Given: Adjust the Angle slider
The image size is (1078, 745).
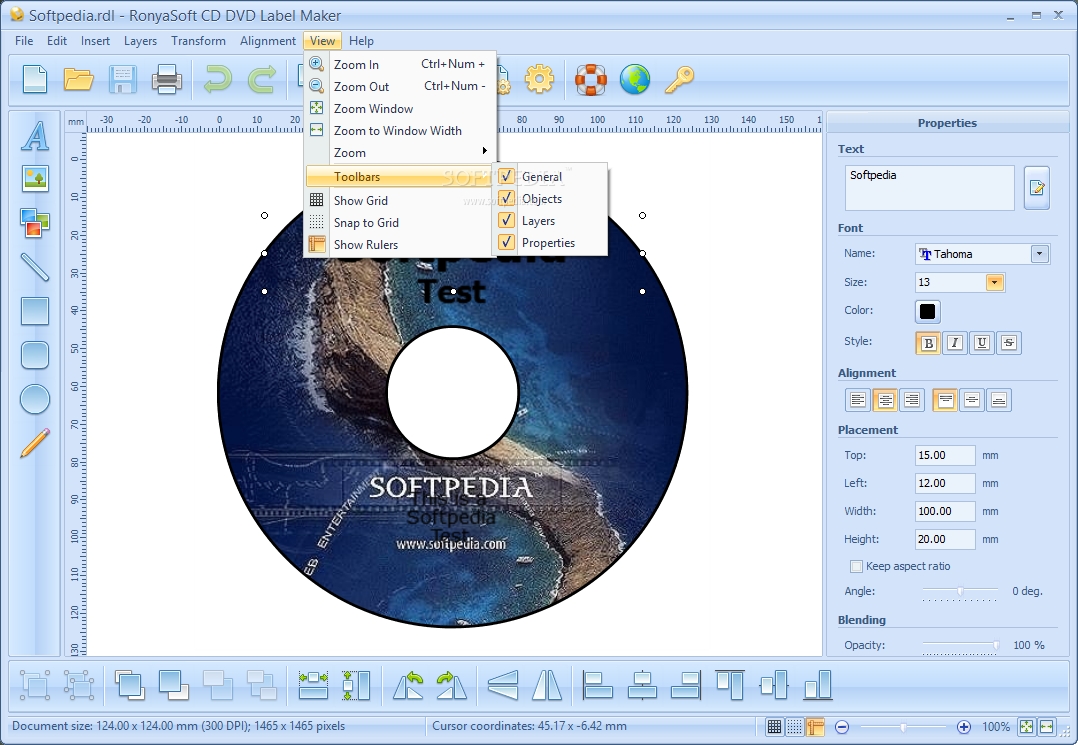Looking at the screenshot, I should click(960, 591).
